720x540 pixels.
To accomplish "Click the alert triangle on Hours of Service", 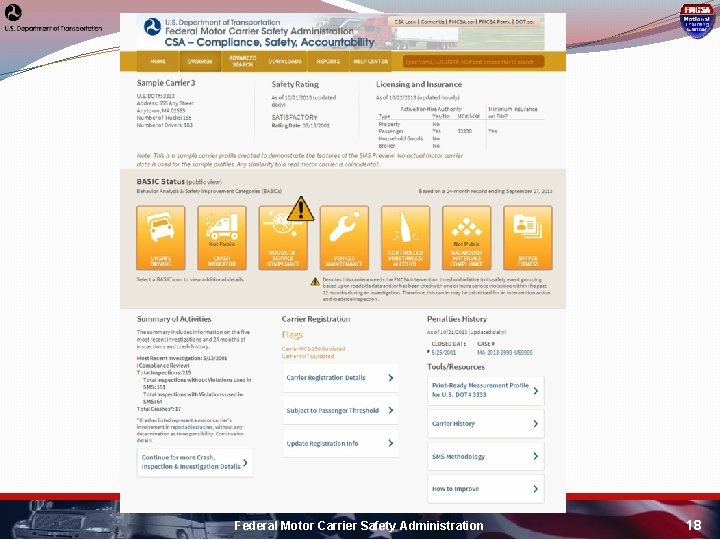I will click(301, 209).
